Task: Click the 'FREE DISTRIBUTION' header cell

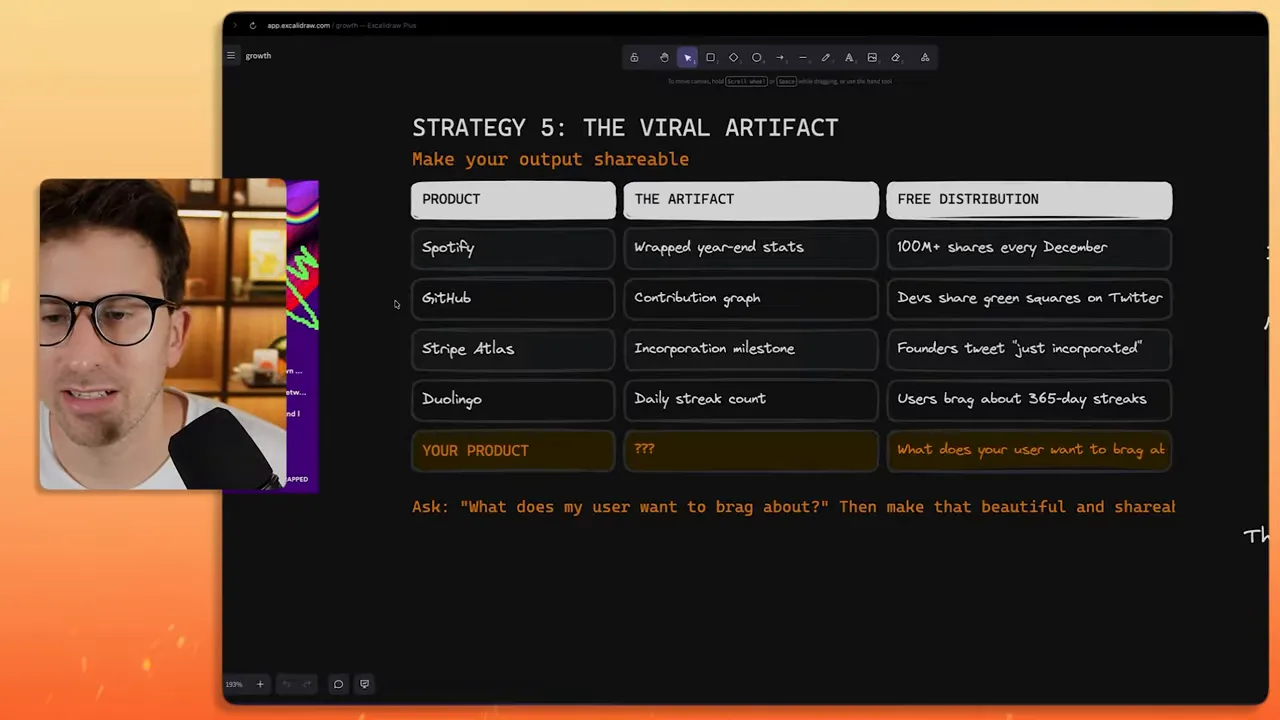Action: click(1029, 200)
